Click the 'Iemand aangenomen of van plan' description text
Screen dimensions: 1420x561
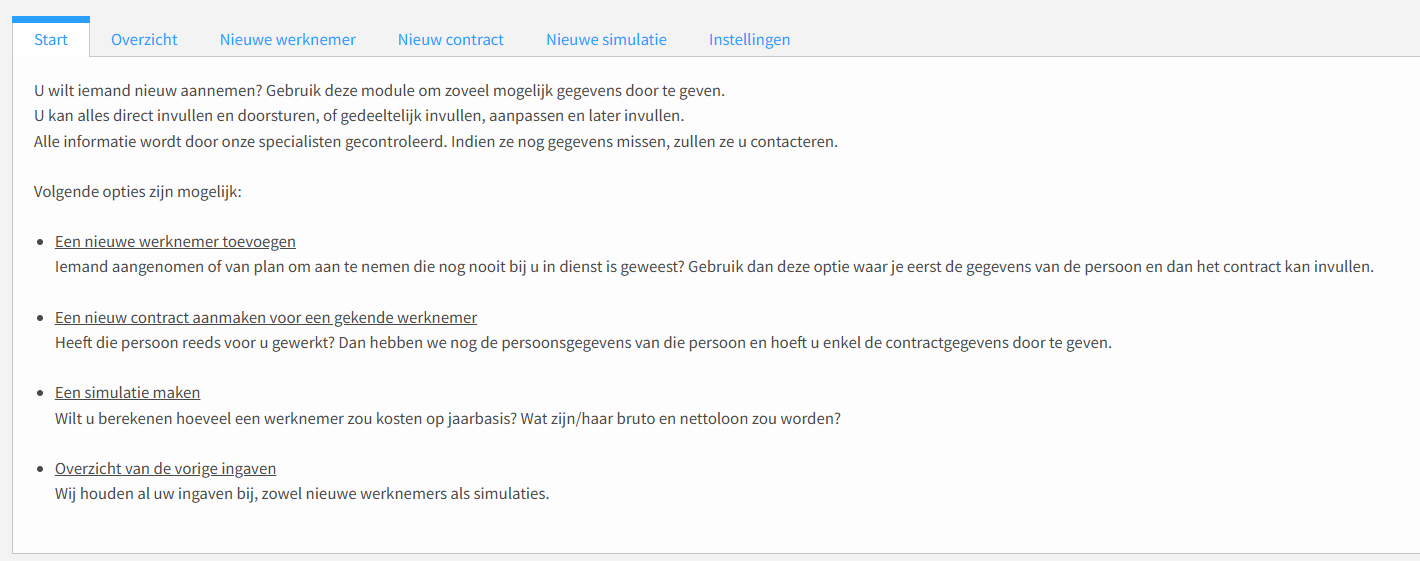coord(715,267)
